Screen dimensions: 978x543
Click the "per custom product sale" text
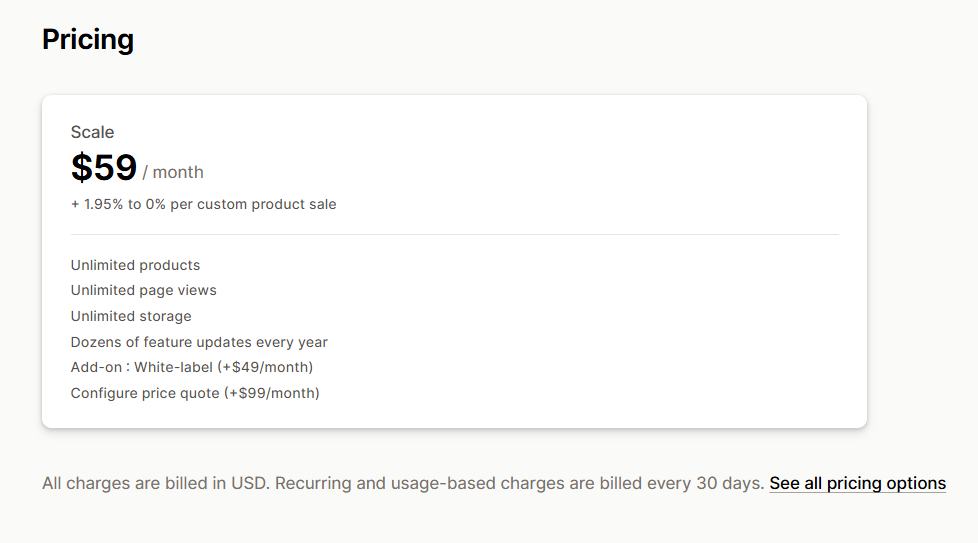[264, 204]
